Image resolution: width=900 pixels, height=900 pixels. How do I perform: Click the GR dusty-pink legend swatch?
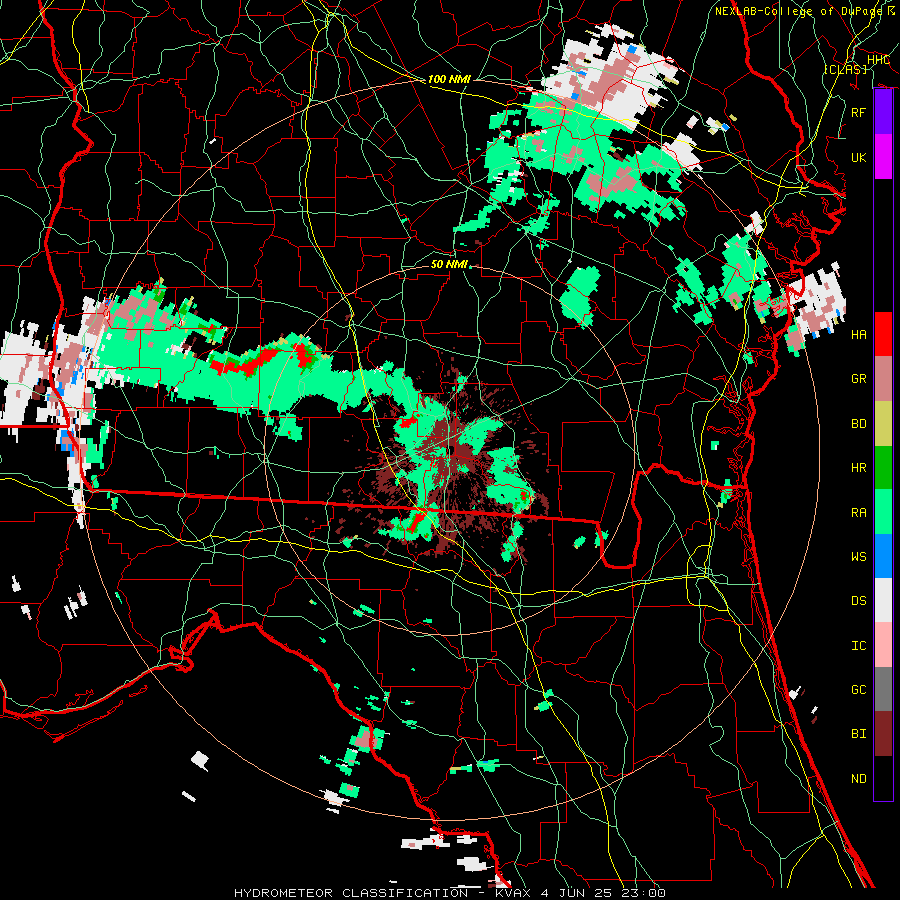point(883,379)
